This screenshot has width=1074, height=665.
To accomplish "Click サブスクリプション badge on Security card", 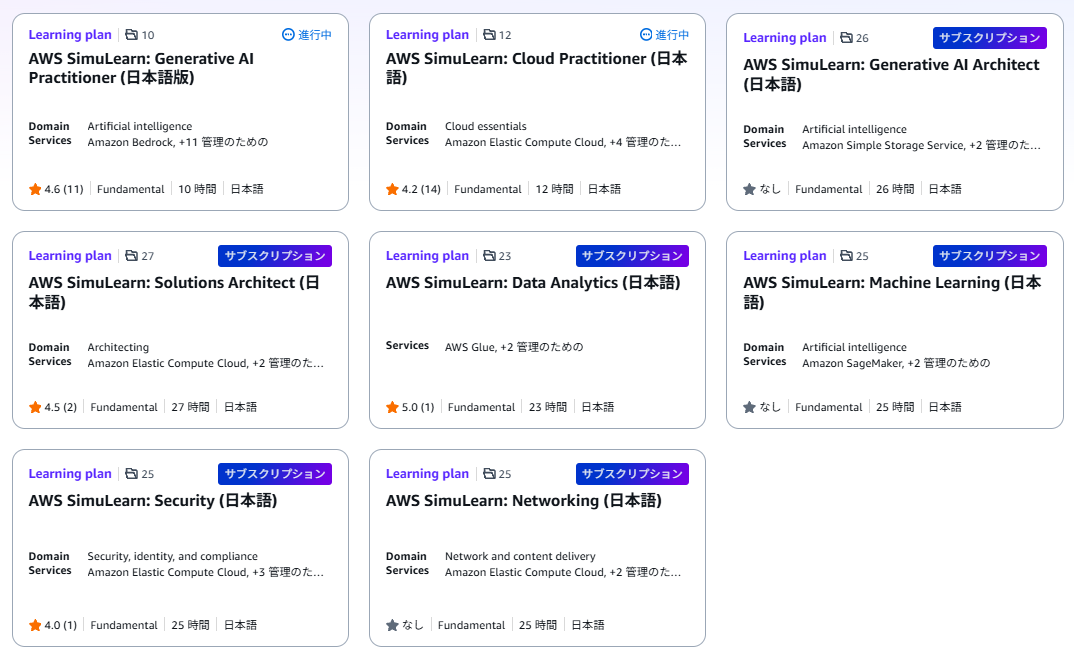I will [x=275, y=473].
